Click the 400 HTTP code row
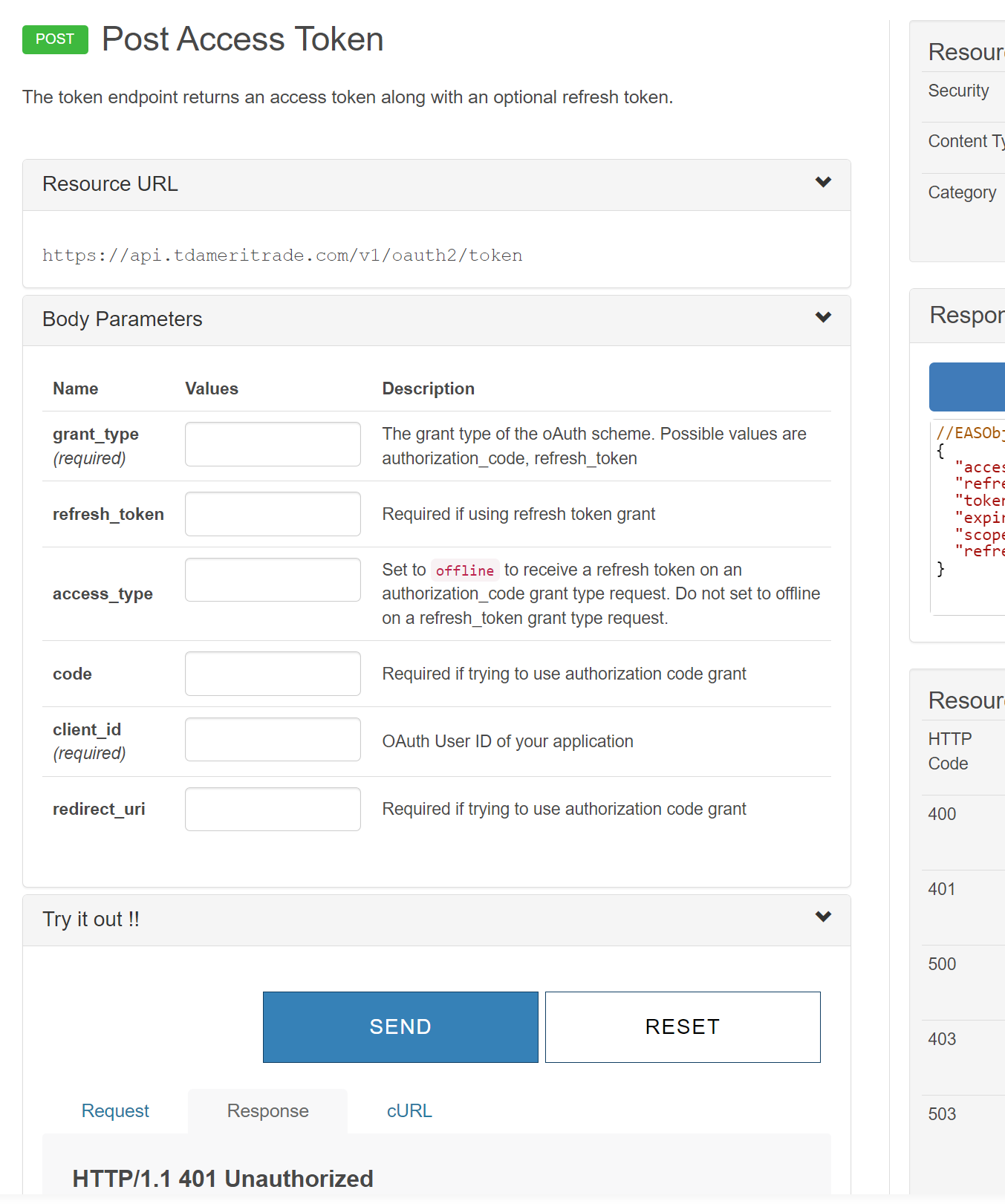Image resolution: width=1005 pixels, height=1204 pixels. [963, 833]
